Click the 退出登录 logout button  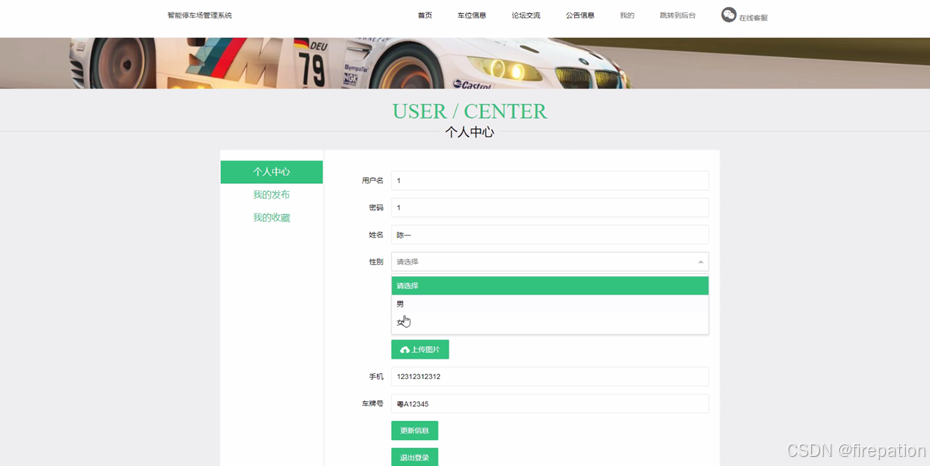pos(415,457)
